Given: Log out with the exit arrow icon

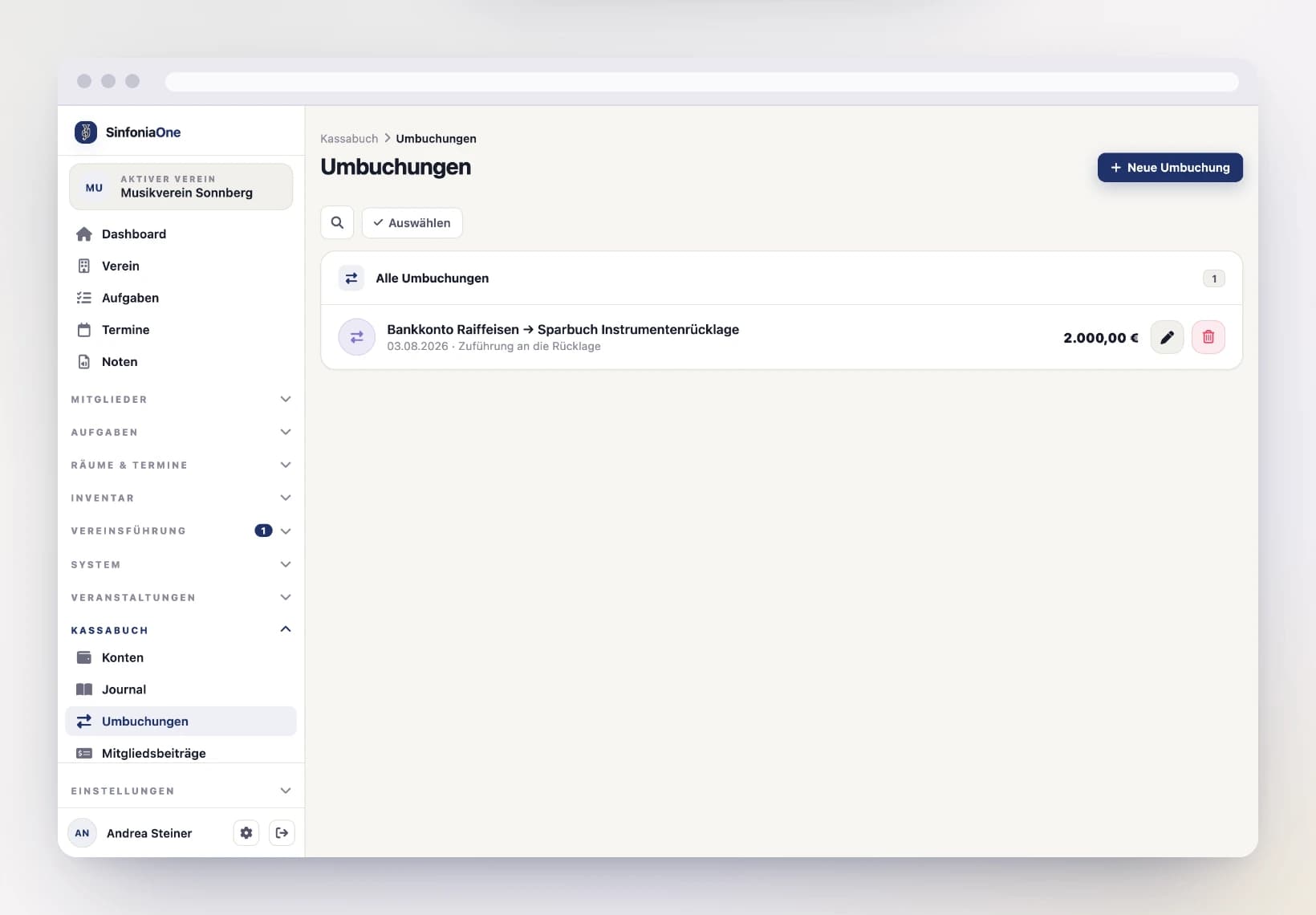Looking at the screenshot, I should 282,833.
